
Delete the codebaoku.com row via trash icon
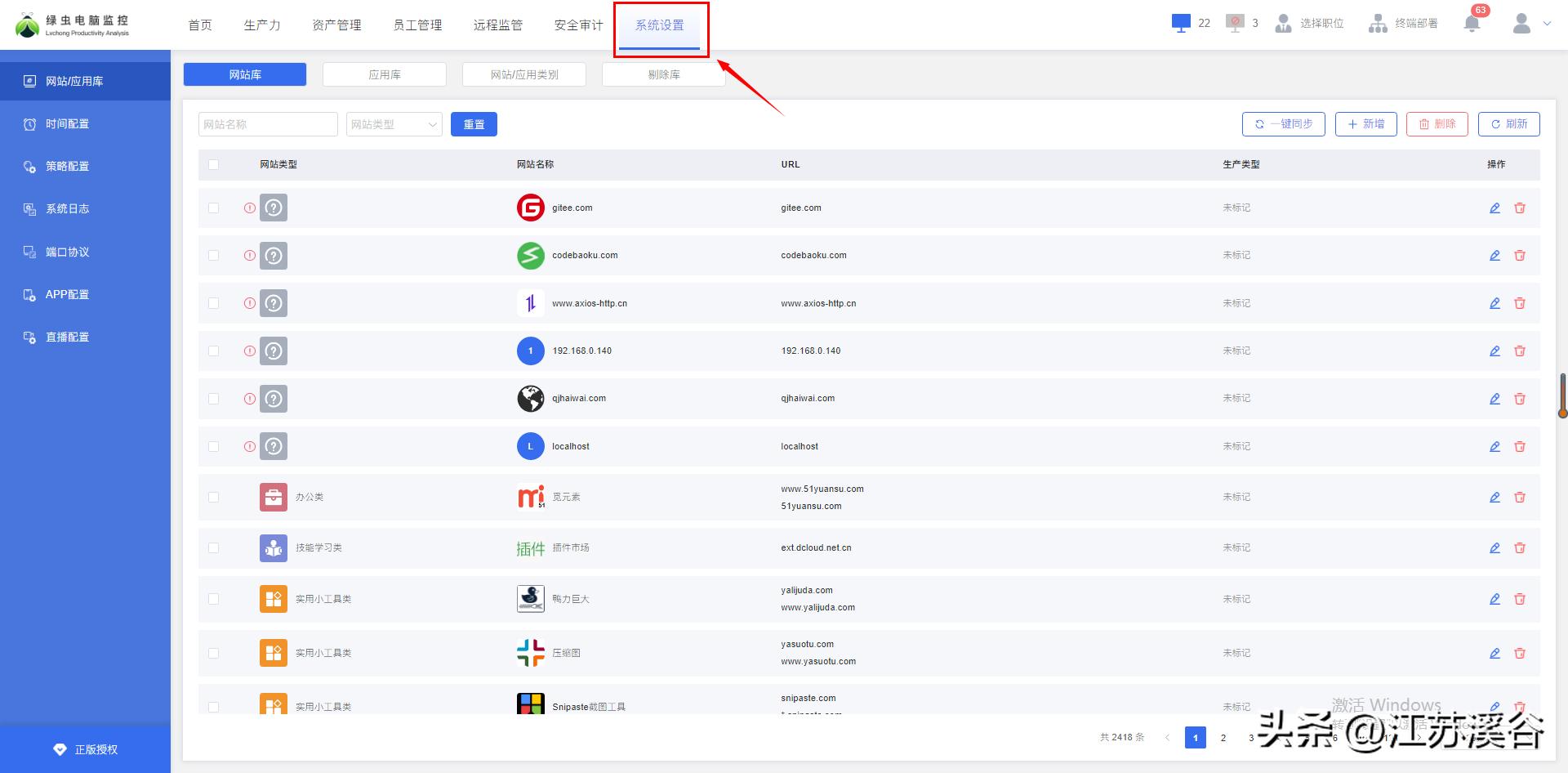[1520, 256]
